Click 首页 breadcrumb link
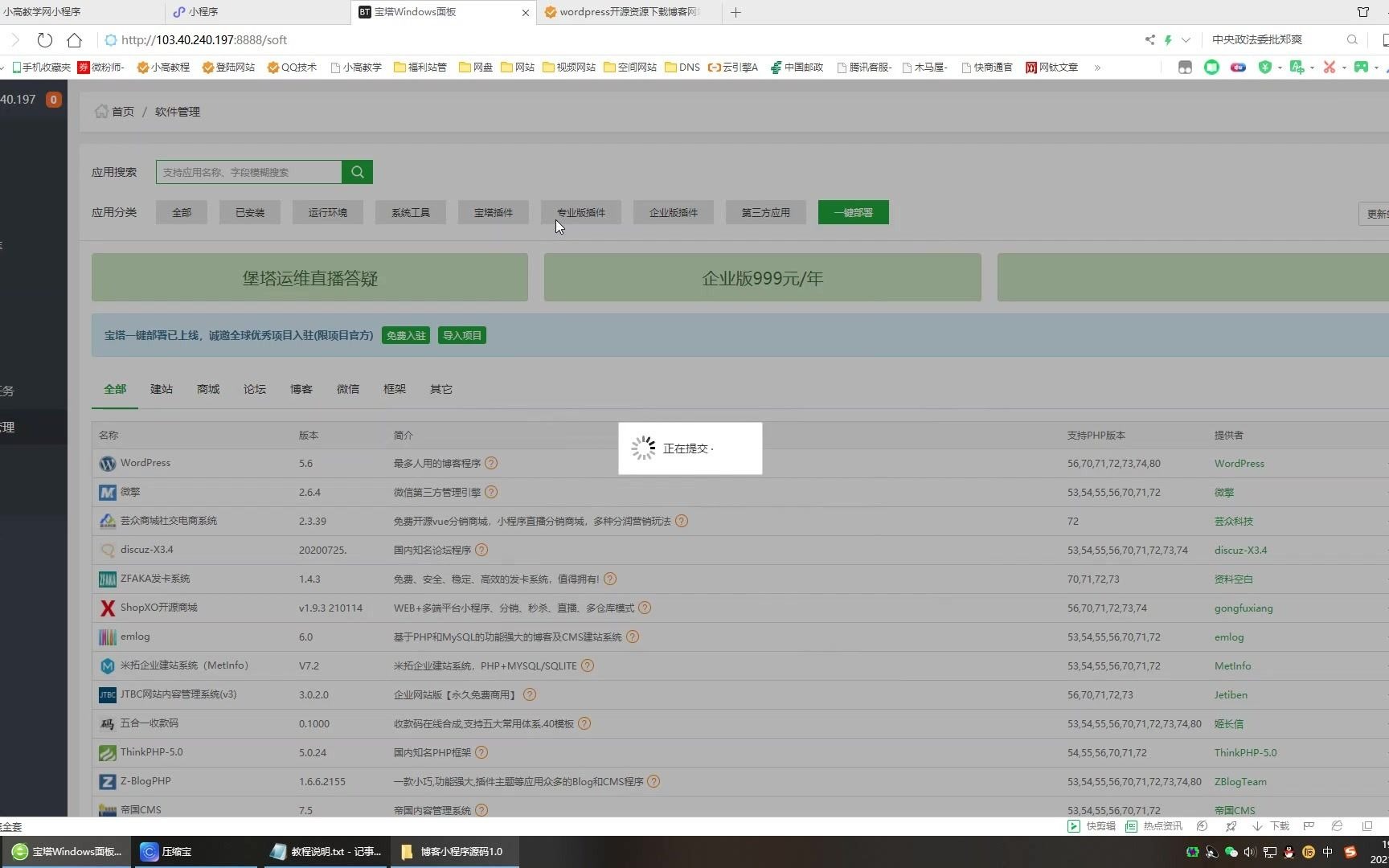Screen dimensions: 1389x868 coord(123,112)
